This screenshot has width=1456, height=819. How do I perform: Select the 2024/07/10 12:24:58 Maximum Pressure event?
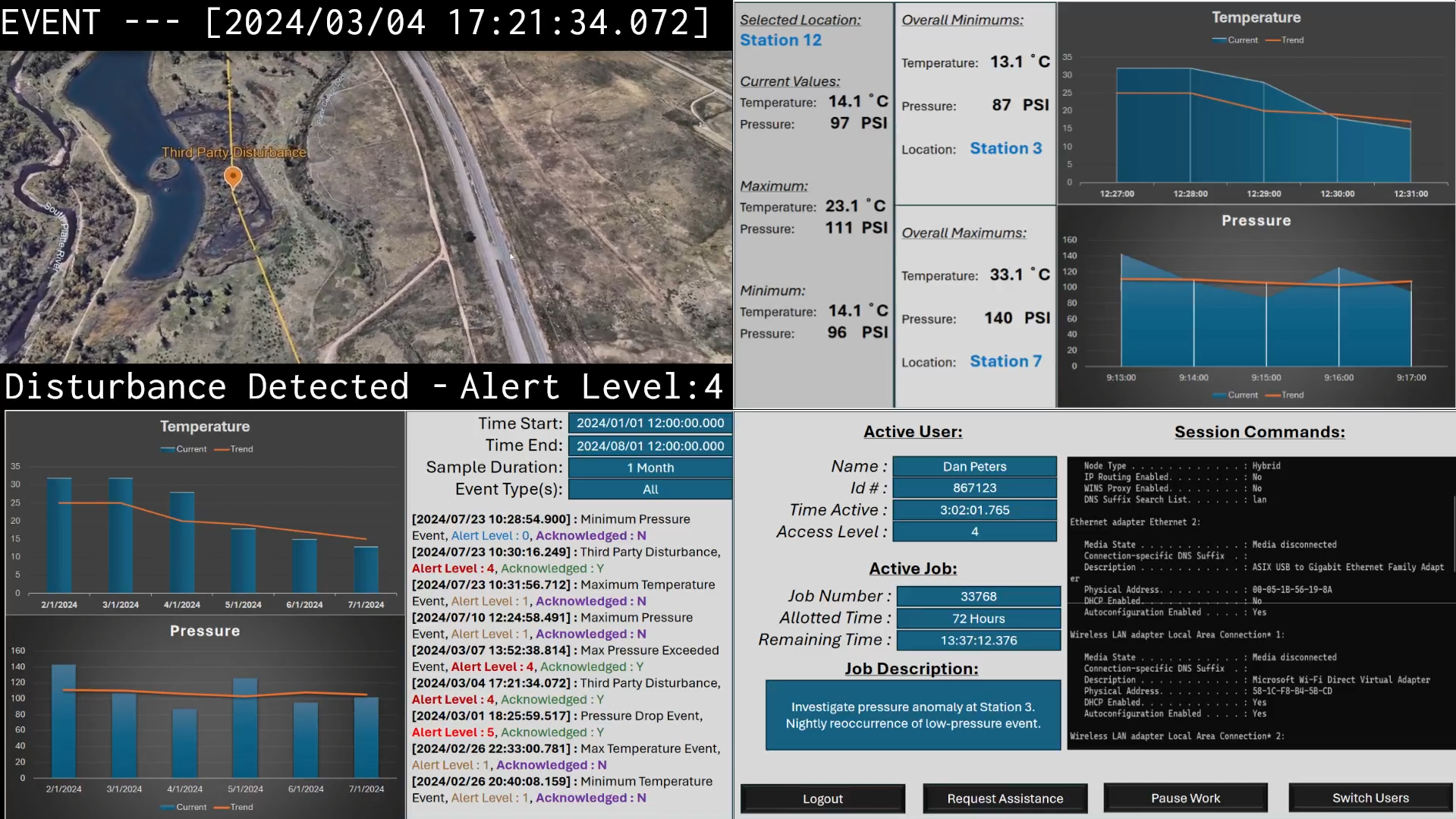click(552, 625)
